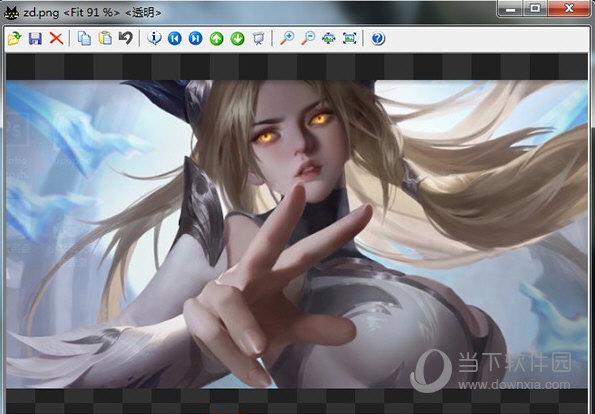Copy the image using the copy icon
Image resolution: width=595 pixels, height=414 pixels.
84,38
